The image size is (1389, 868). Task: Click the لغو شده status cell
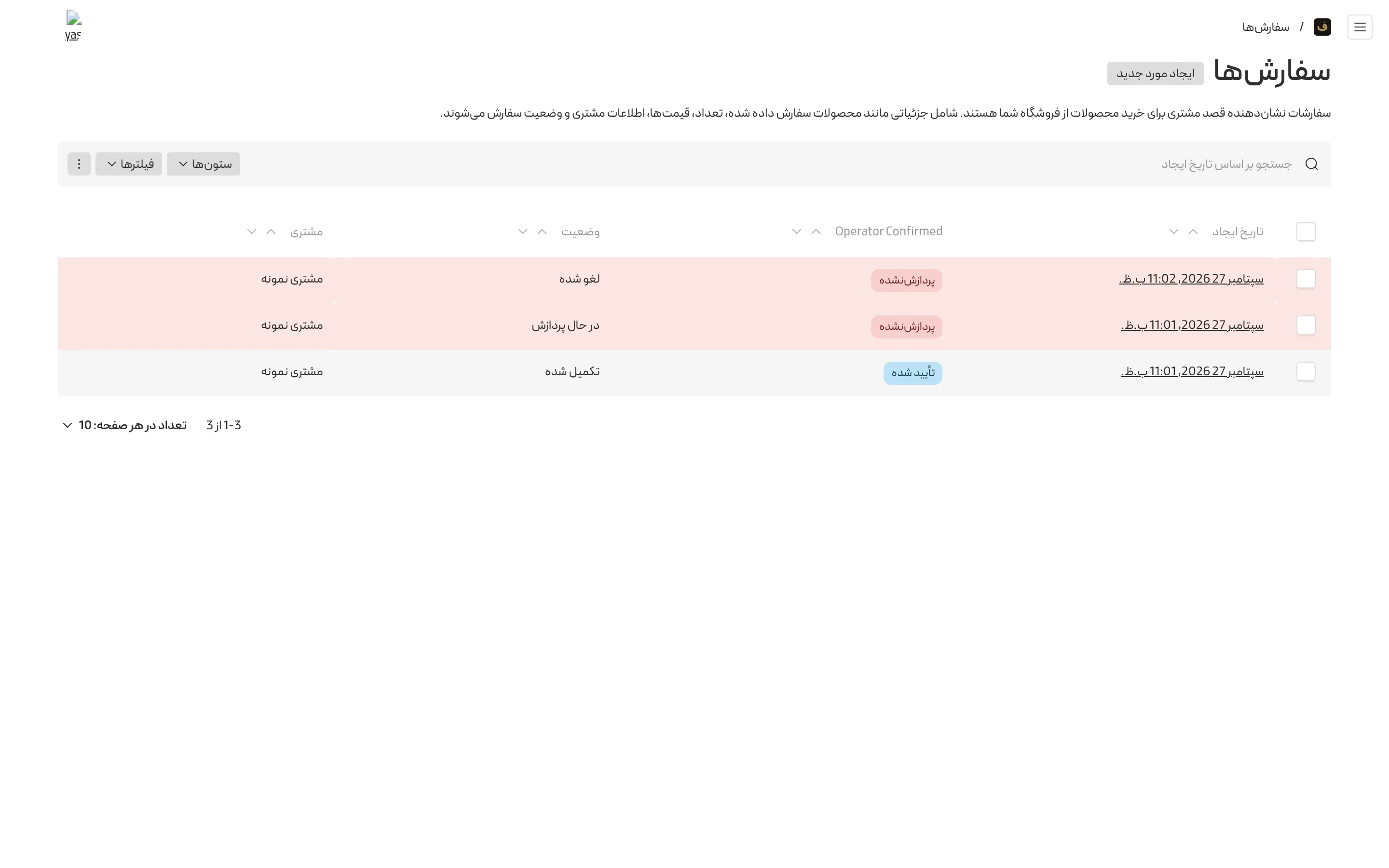coord(579,279)
